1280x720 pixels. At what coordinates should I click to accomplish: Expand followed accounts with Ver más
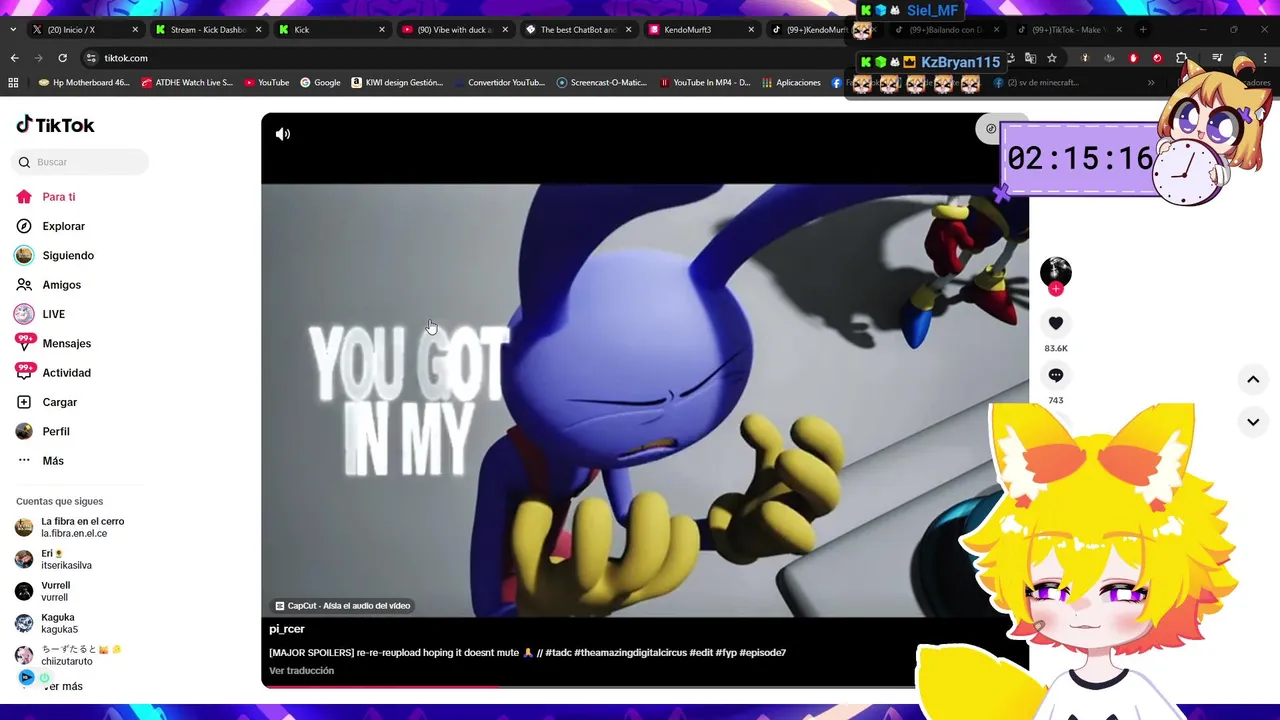click(63, 686)
